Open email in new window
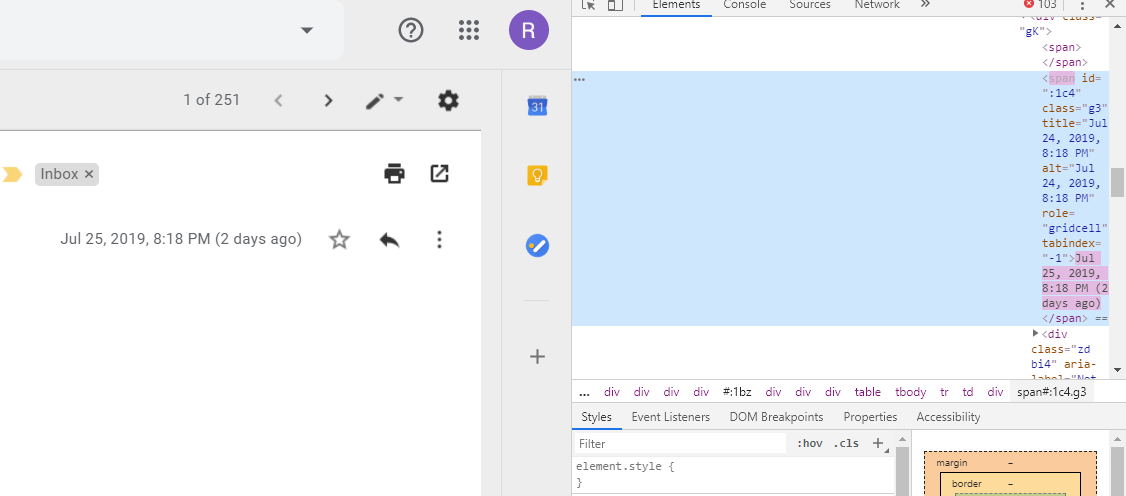The image size is (1126, 496). tap(439, 174)
